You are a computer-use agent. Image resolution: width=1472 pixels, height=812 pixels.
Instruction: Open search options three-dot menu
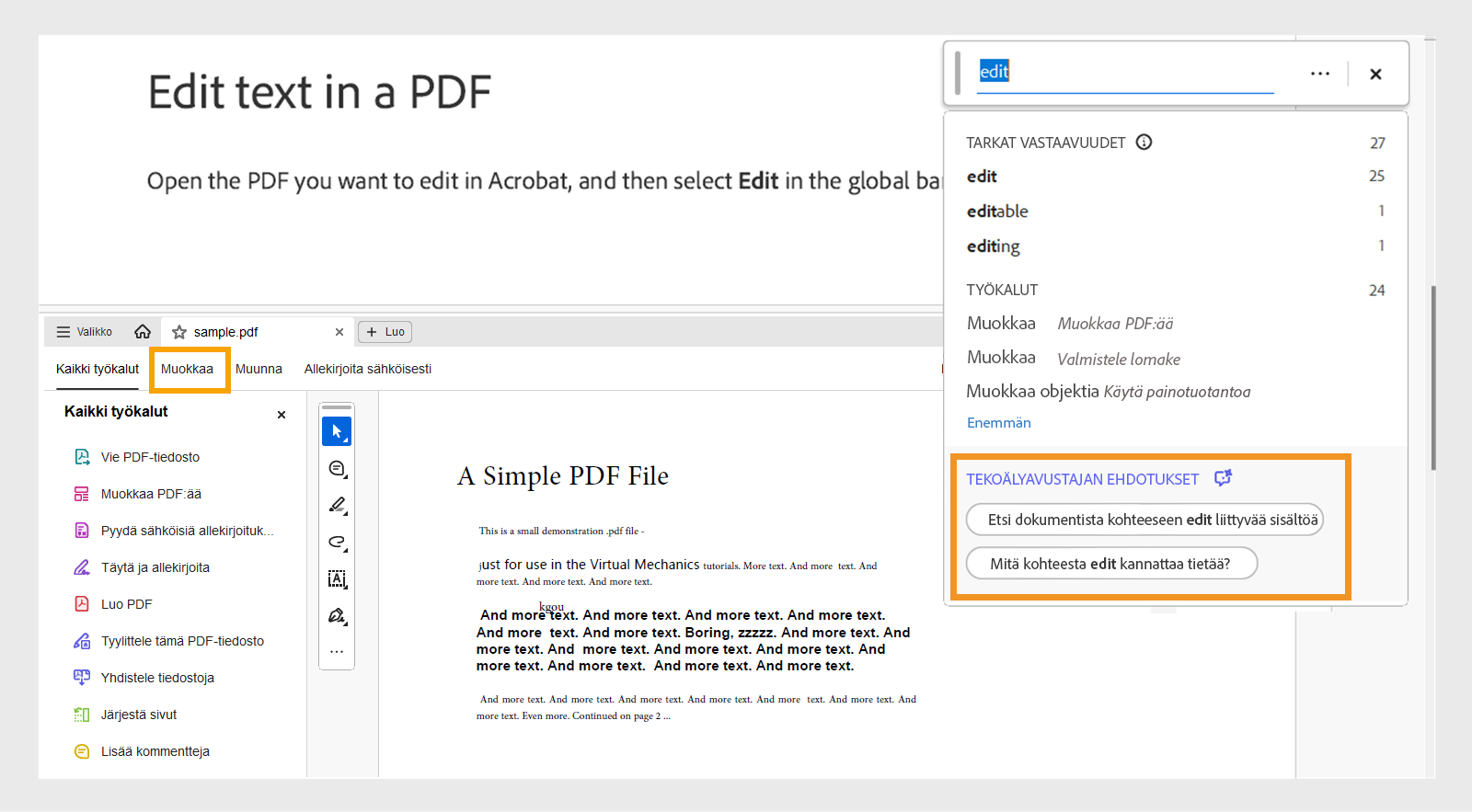click(x=1320, y=74)
